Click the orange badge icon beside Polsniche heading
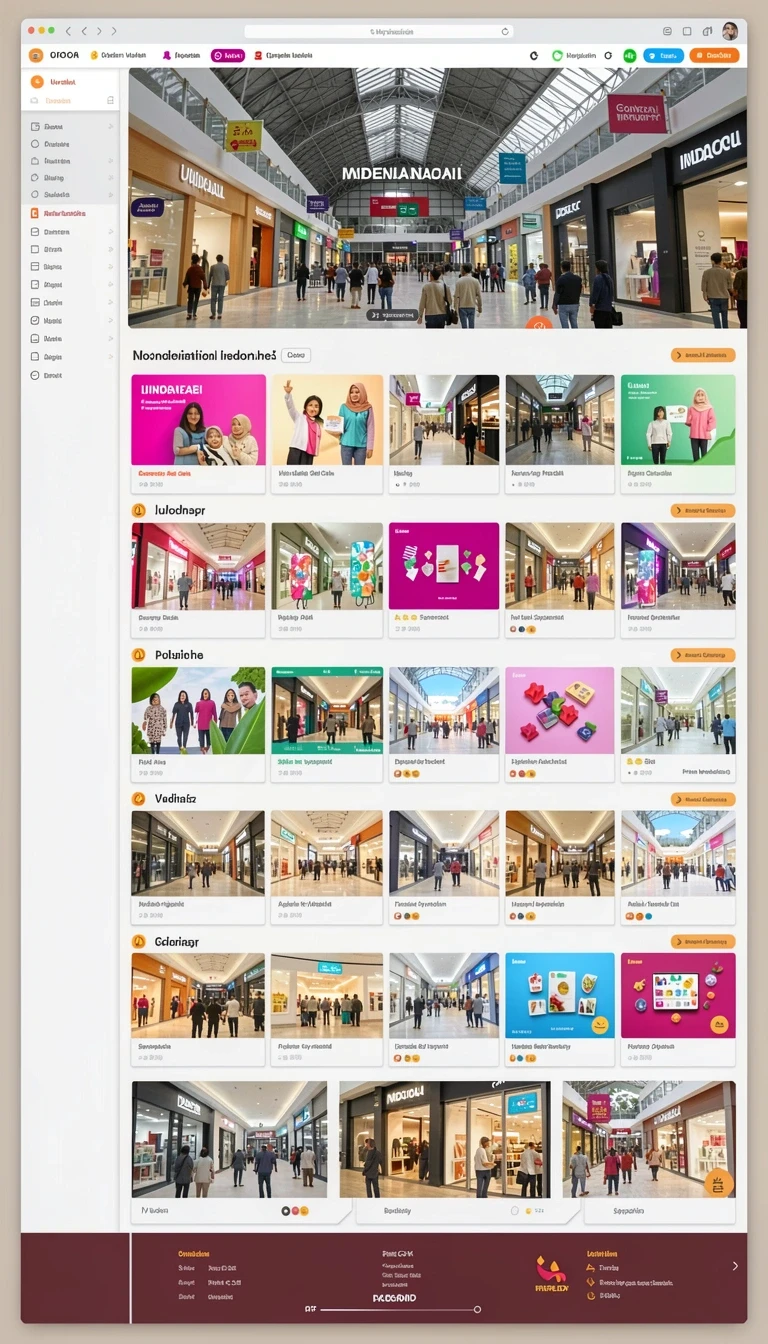This screenshot has height=1344, width=768. coord(139,655)
